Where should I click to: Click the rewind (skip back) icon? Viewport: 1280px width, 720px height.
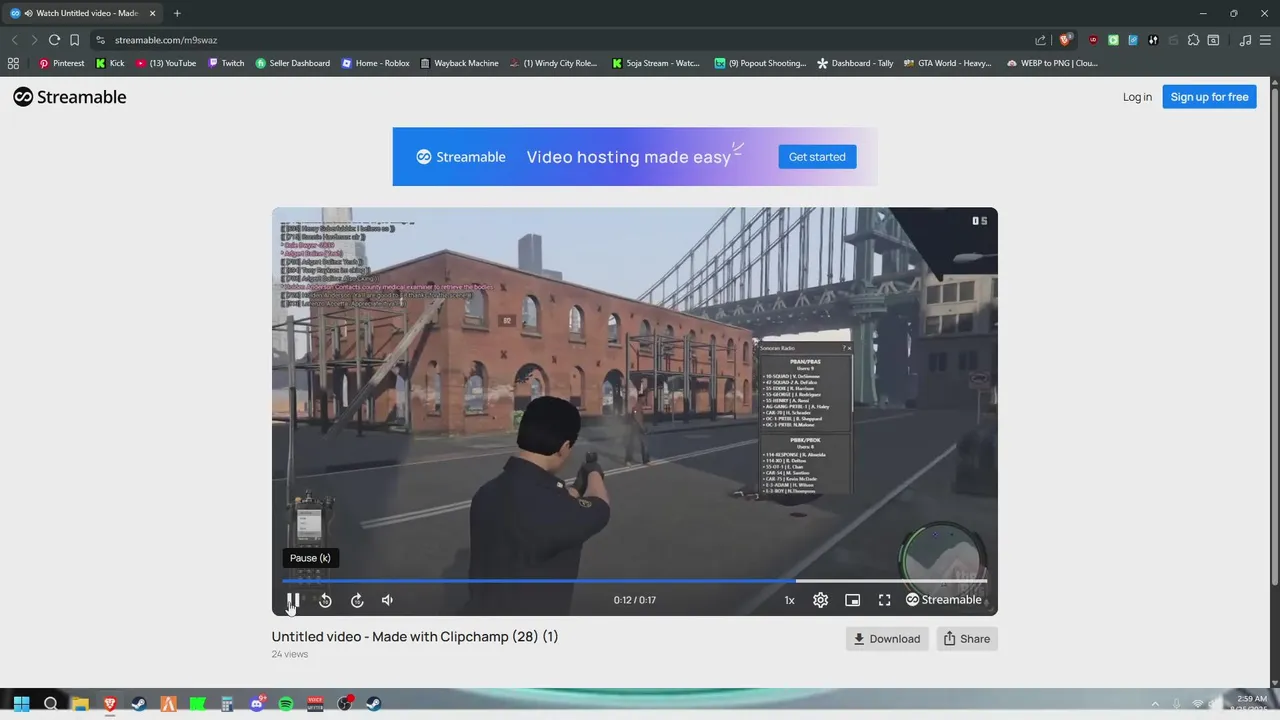(325, 600)
